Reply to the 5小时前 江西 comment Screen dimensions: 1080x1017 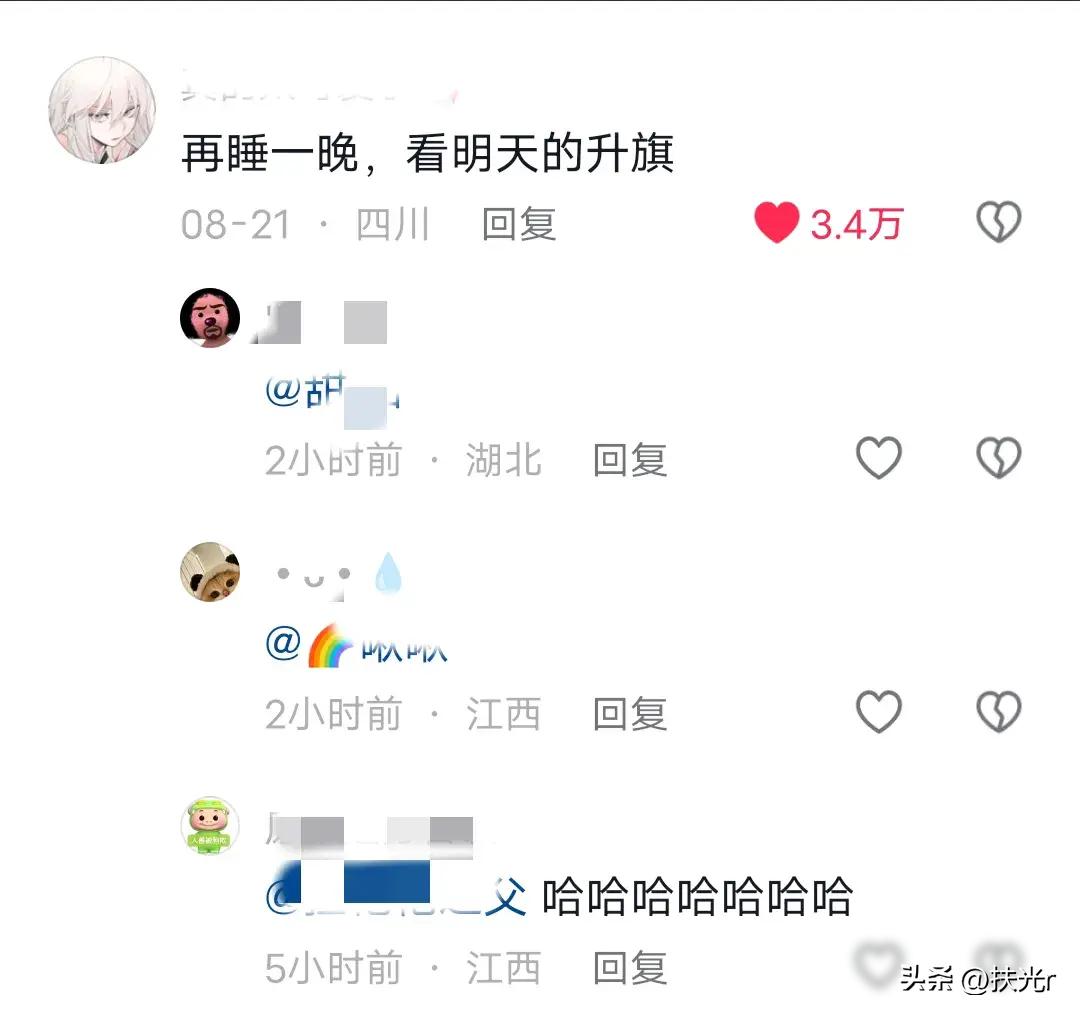(630, 968)
